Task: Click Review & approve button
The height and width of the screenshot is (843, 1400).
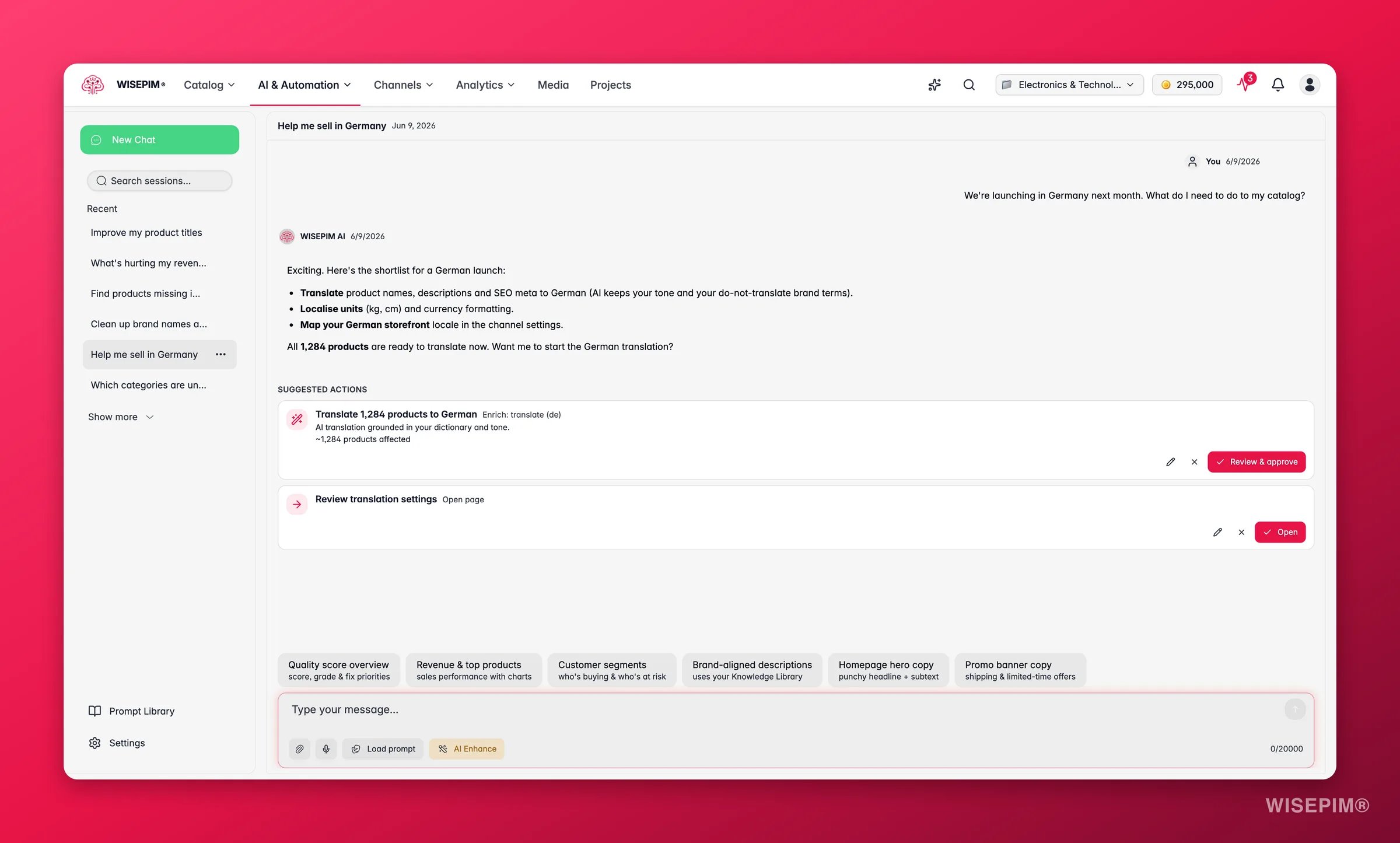Action: coord(1256,461)
